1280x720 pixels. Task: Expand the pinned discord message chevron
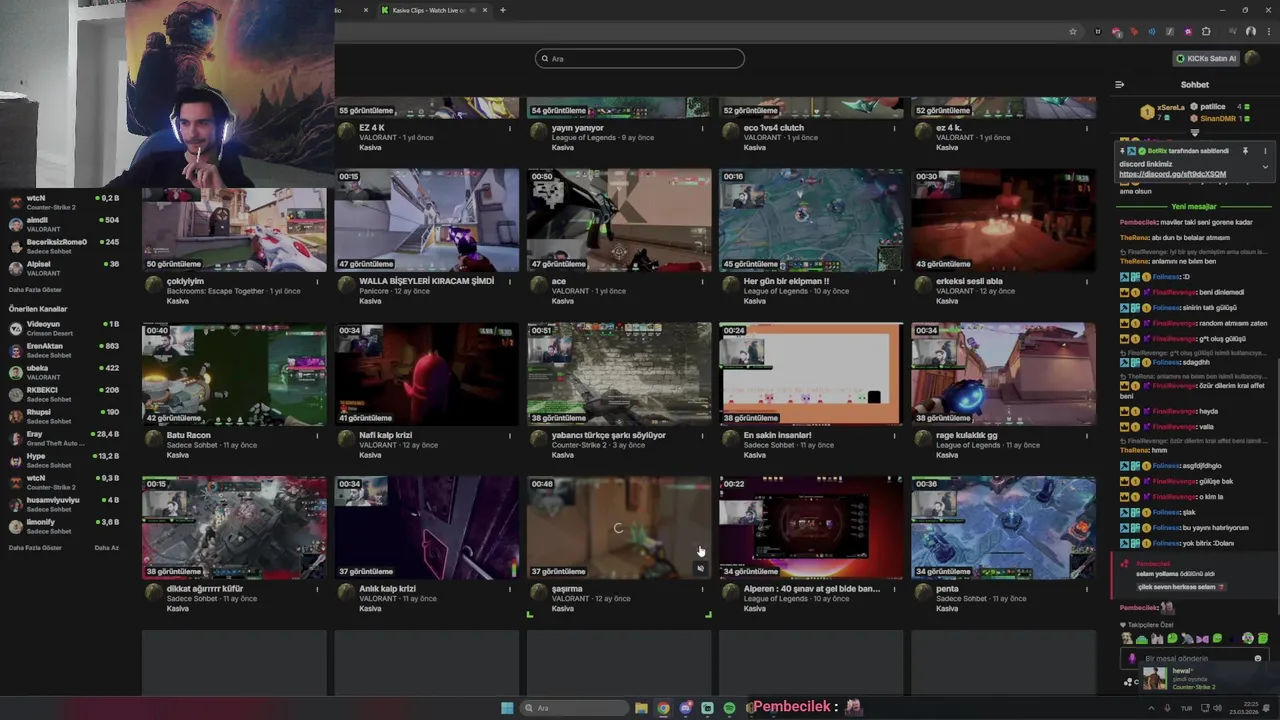point(1265,166)
